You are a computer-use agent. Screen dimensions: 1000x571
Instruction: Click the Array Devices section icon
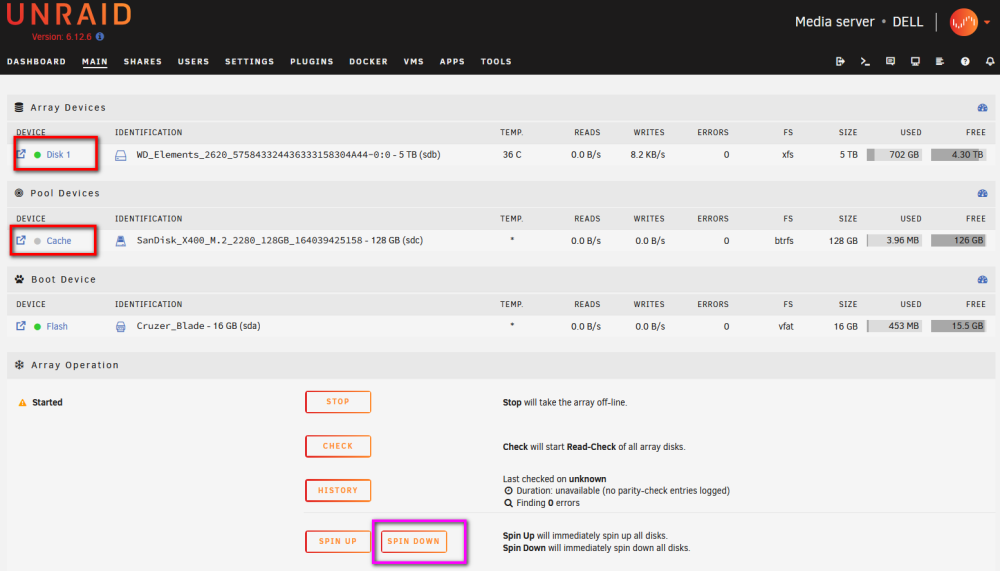pos(19,107)
